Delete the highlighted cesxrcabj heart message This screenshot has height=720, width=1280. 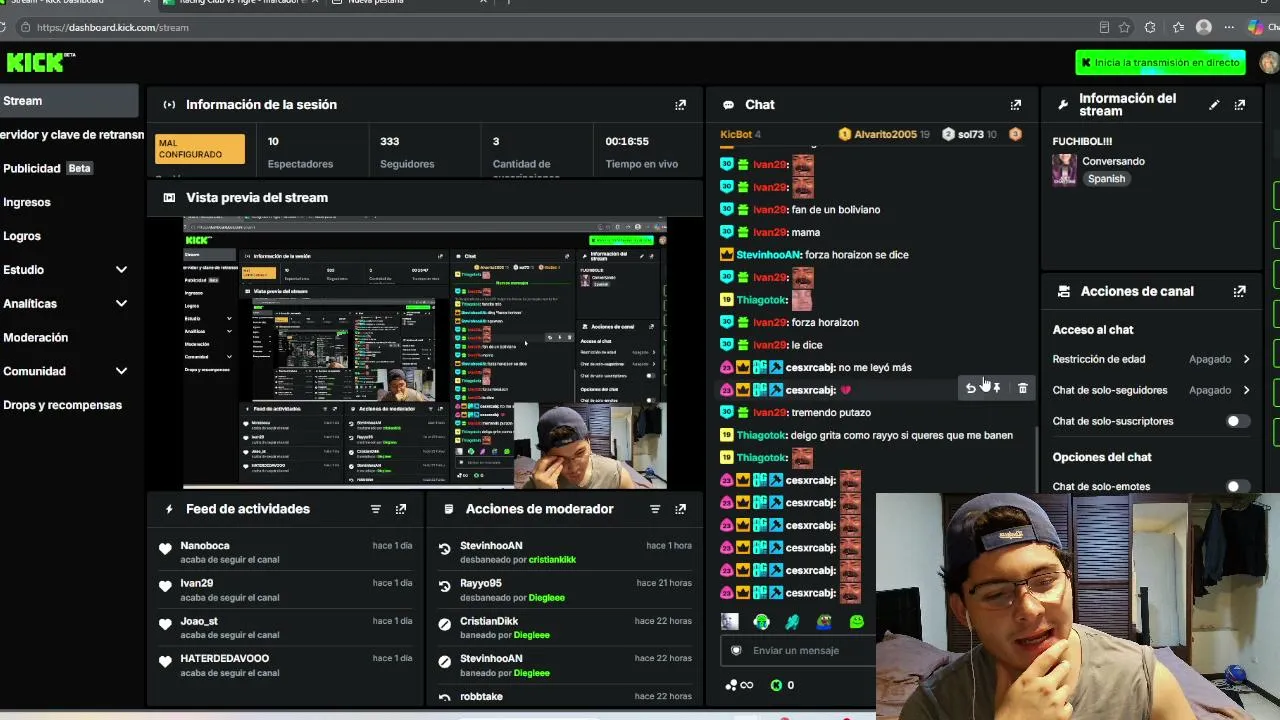point(1022,388)
